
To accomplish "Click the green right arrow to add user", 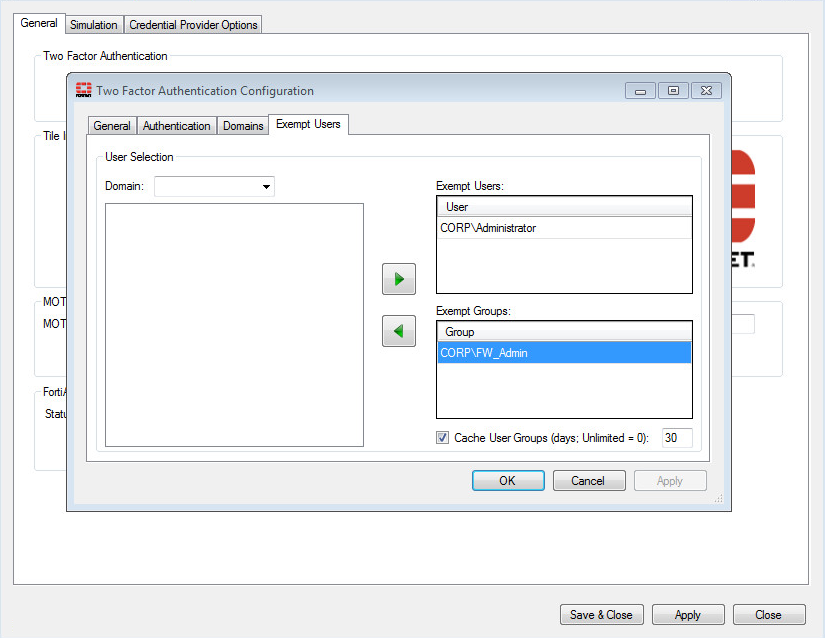I will point(398,279).
